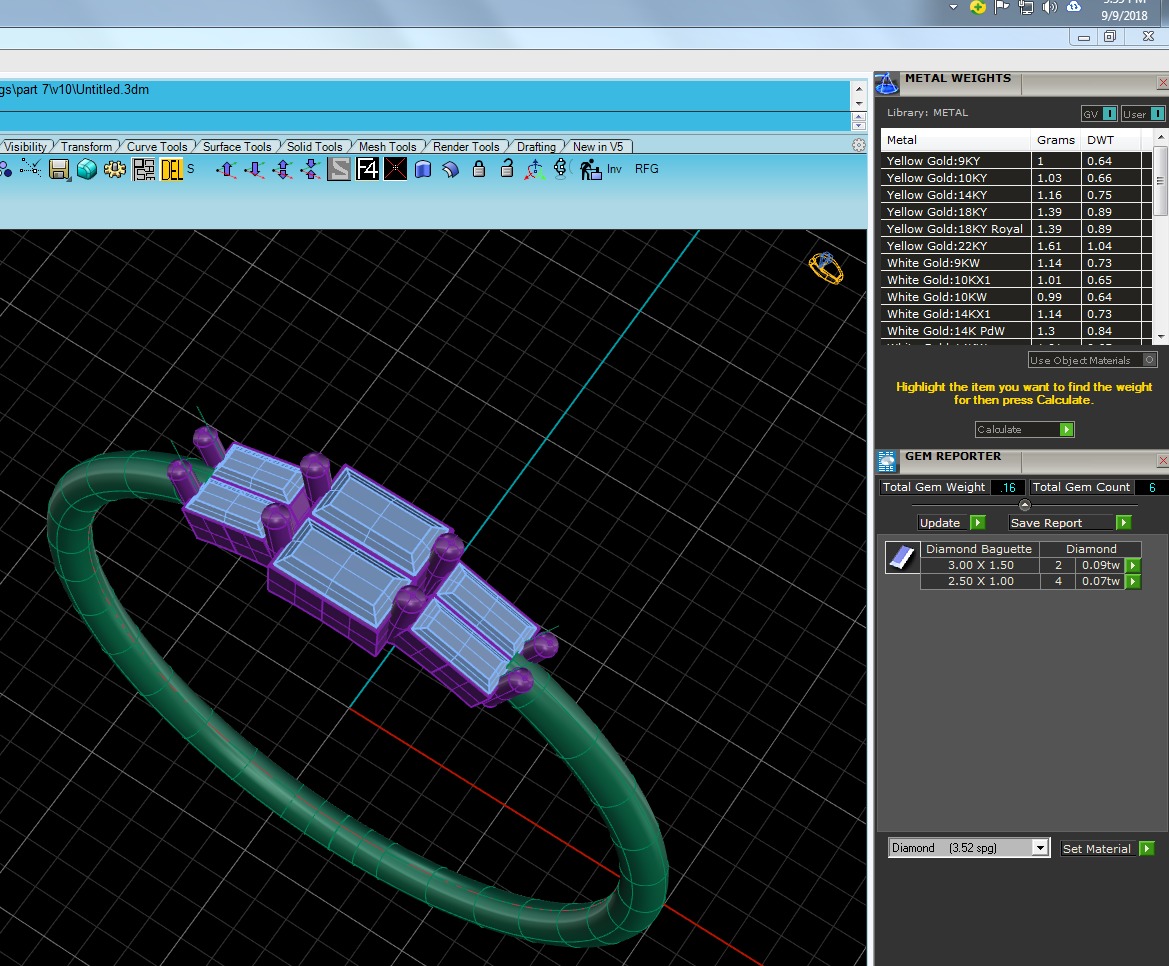The height and width of the screenshot is (966, 1169).
Task: Click metal list scroll up arrow
Action: [1160, 138]
